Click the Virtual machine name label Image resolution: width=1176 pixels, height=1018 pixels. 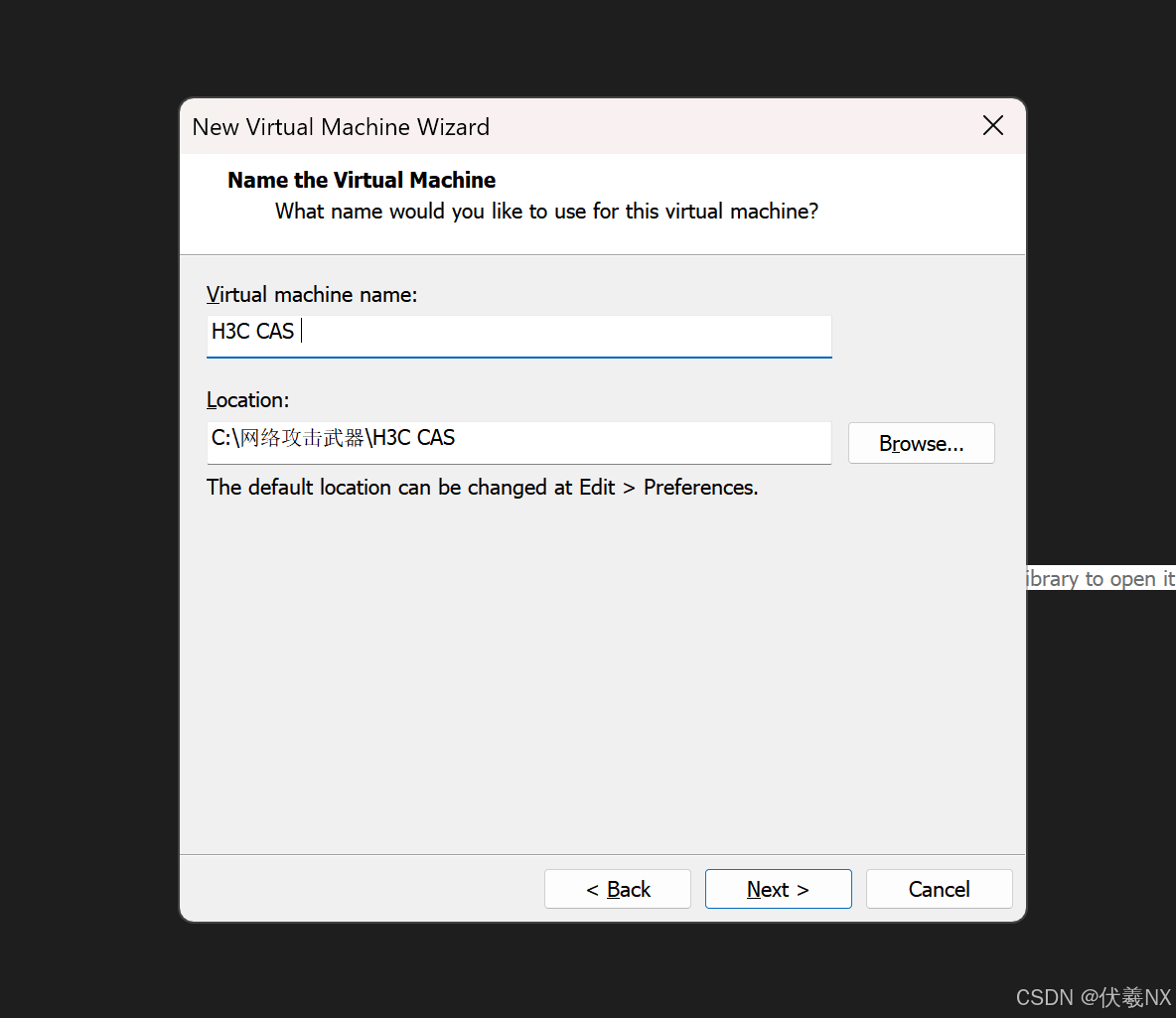pos(311,294)
